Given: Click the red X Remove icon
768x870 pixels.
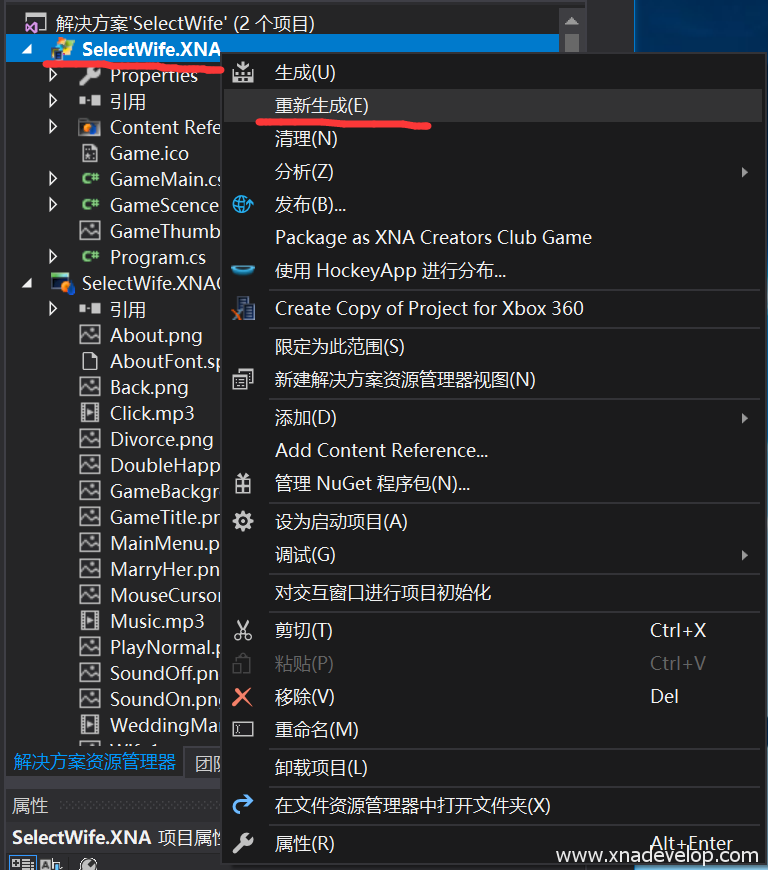Looking at the screenshot, I should 243,697.
